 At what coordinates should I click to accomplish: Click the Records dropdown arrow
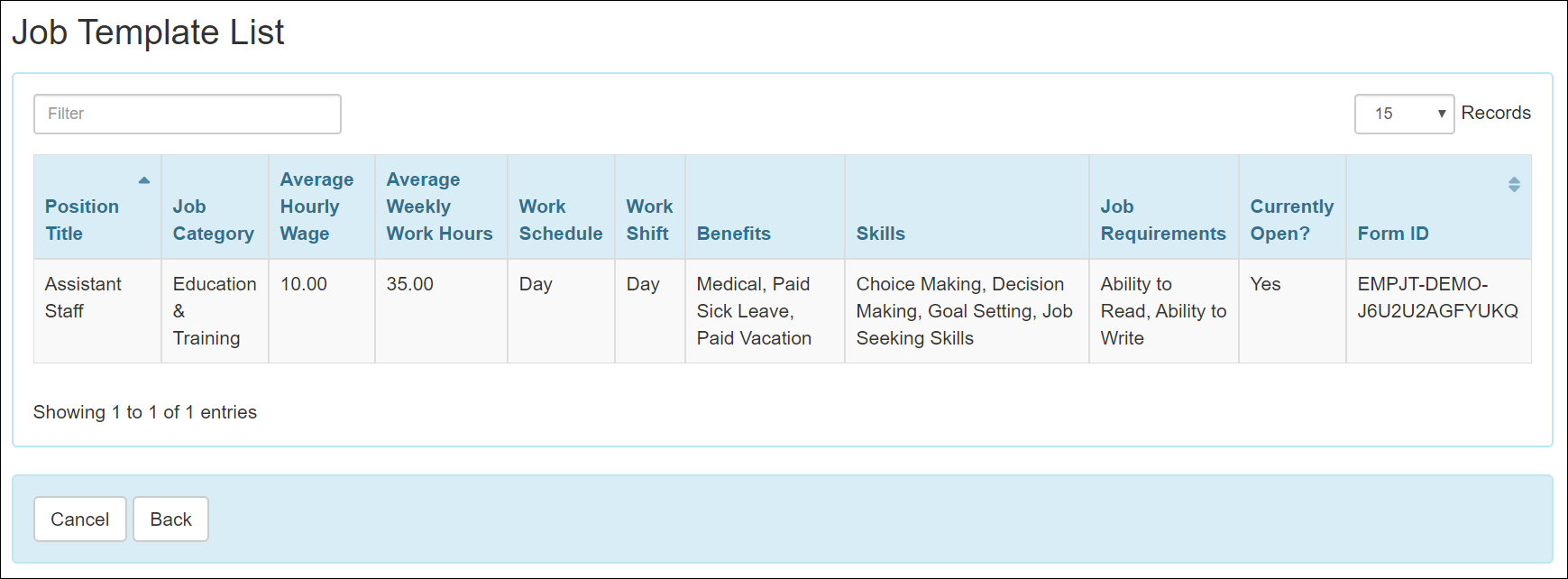[x=1443, y=114]
